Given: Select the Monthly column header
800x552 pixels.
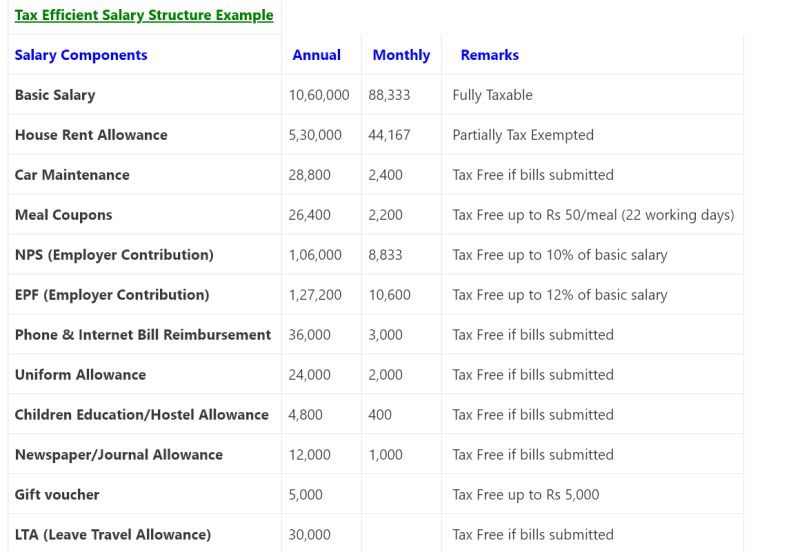Looking at the screenshot, I should (x=401, y=55).
